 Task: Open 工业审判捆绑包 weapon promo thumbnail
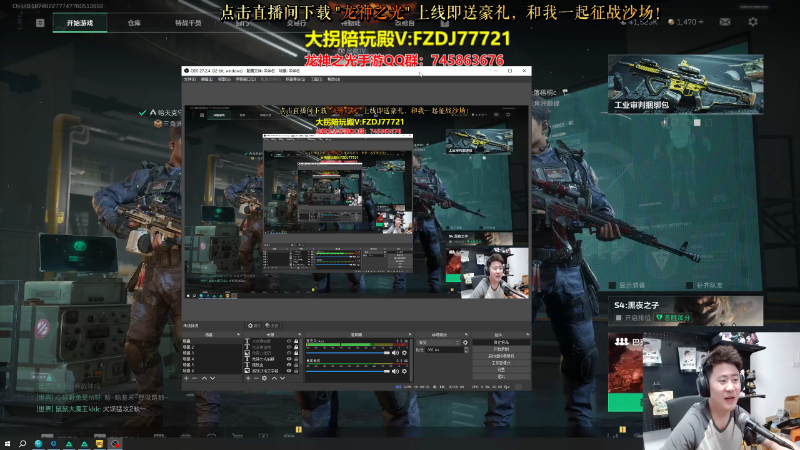pos(685,84)
